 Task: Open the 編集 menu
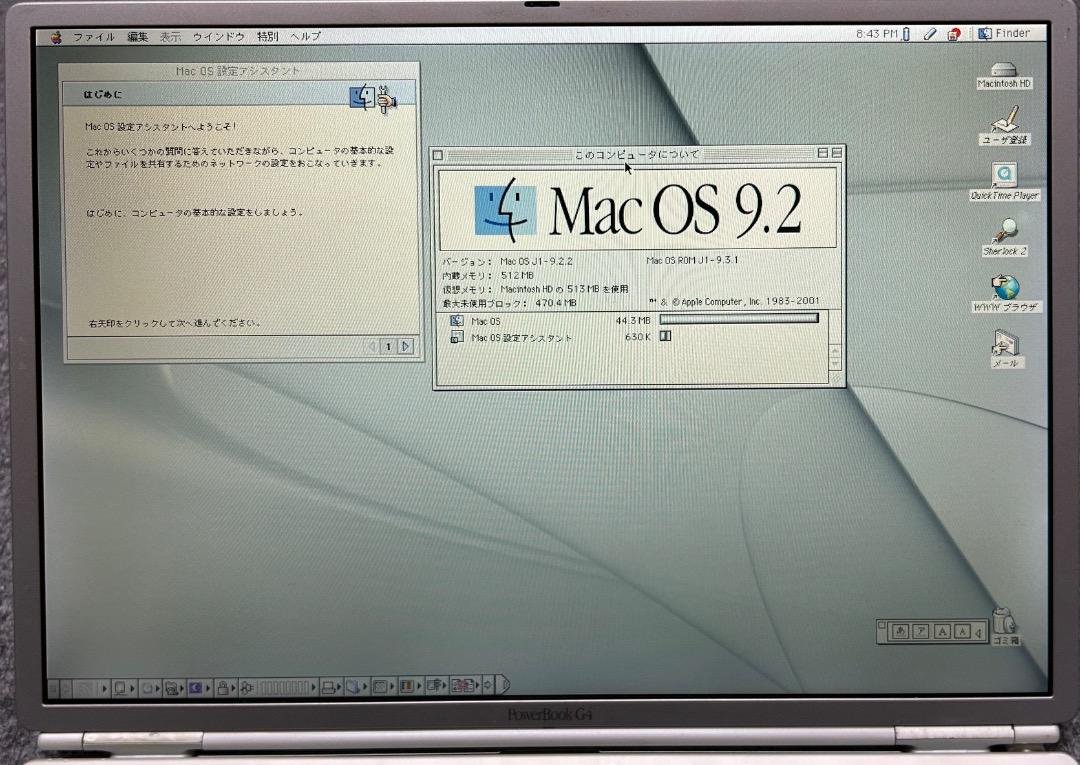[138, 36]
